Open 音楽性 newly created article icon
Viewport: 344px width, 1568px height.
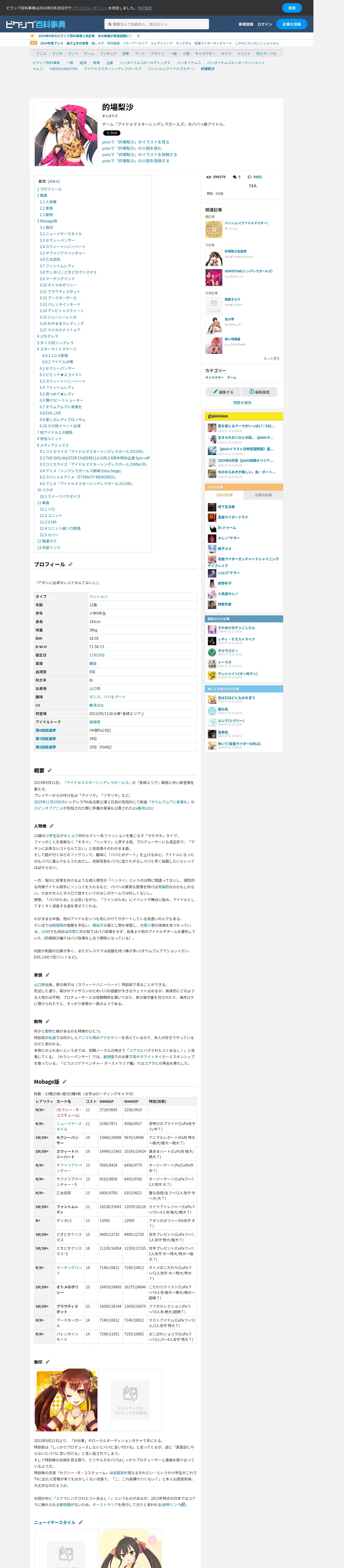[212, 734]
